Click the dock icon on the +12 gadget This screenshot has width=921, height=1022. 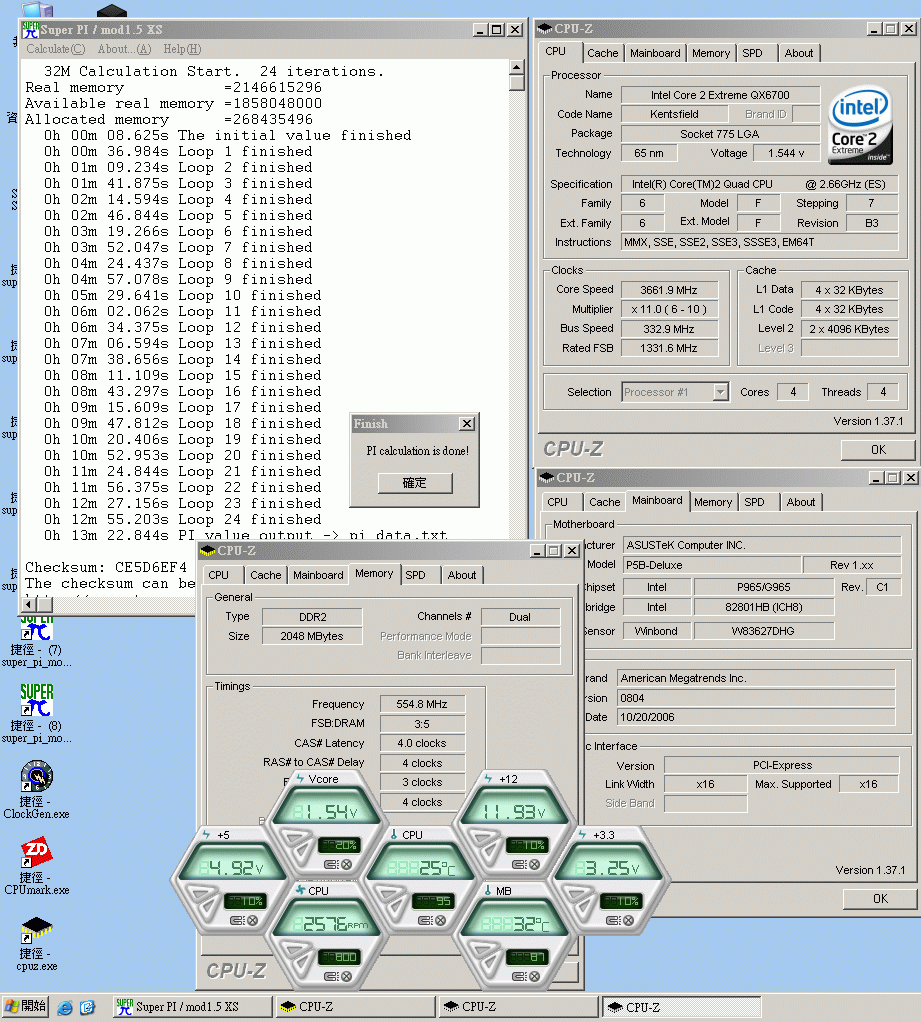(519, 864)
